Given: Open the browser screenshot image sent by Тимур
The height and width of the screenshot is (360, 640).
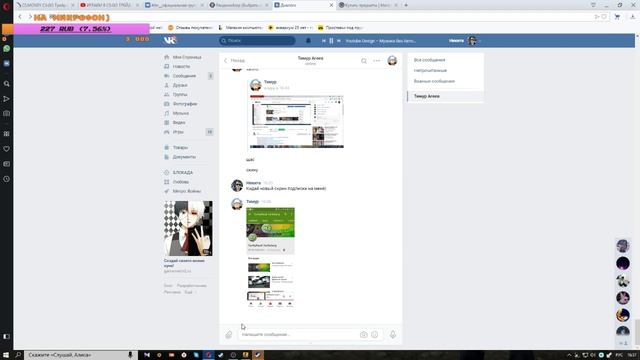Looking at the screenshot, I should [297, 122].
